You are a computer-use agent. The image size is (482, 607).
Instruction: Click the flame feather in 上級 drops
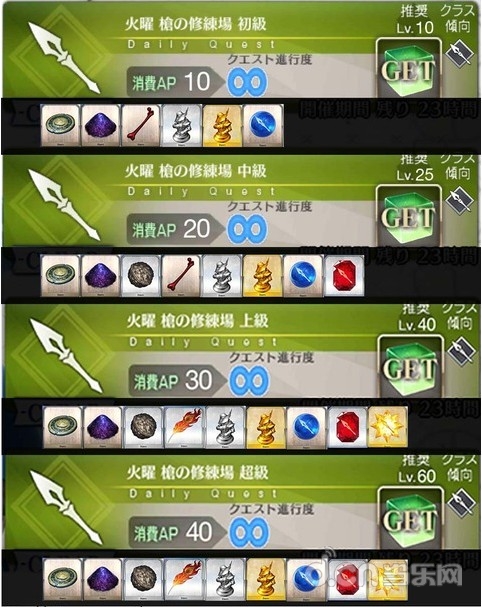click(x=184, y=427)
